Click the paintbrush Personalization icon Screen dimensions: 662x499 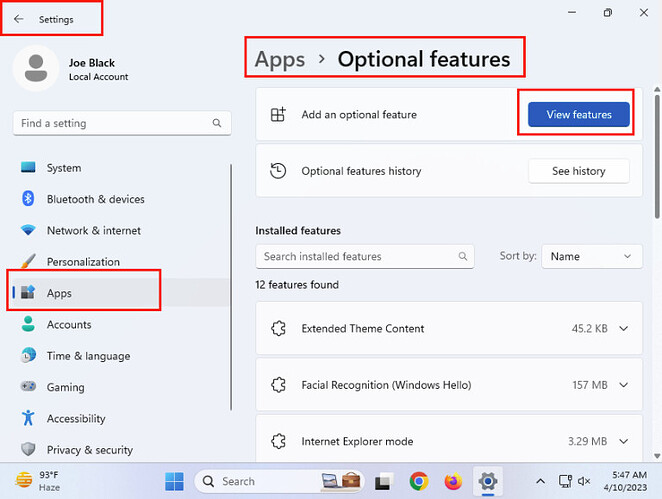28,261
